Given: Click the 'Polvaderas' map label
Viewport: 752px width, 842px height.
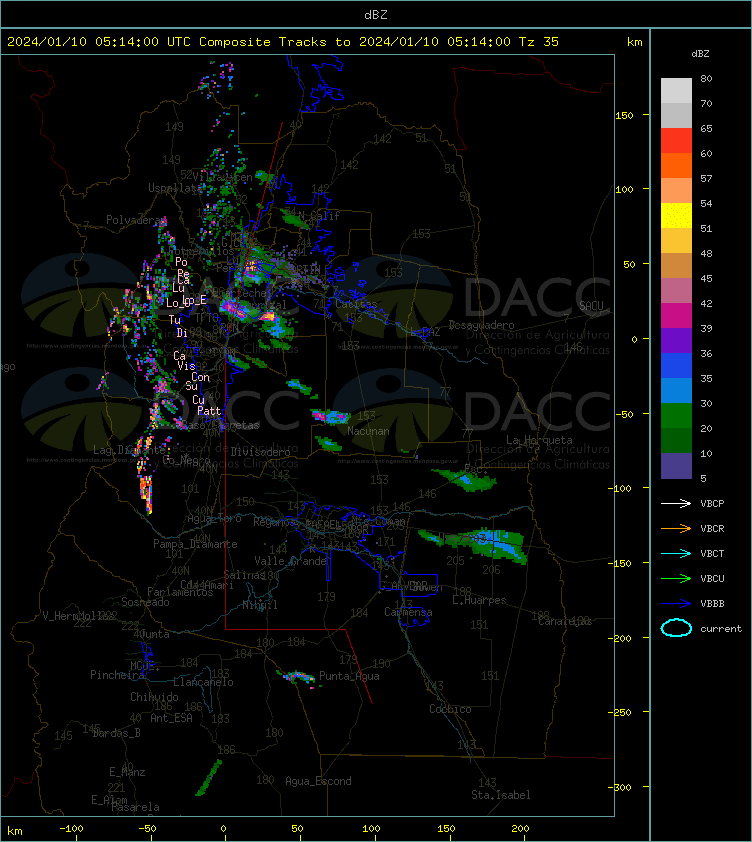Looking at the screenshot, I should pos(136,220).
